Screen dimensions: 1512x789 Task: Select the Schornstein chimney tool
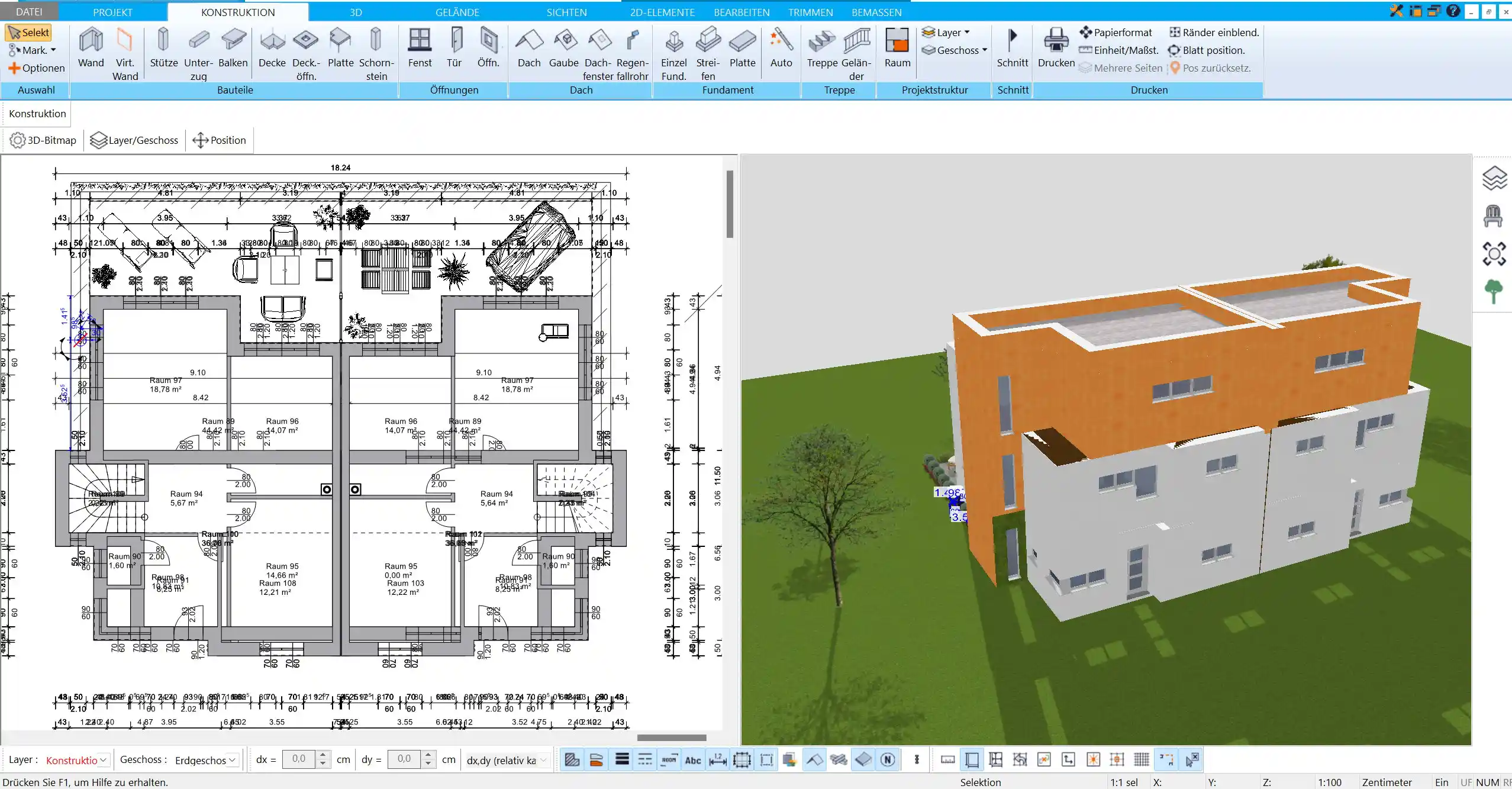click(376, 54)
